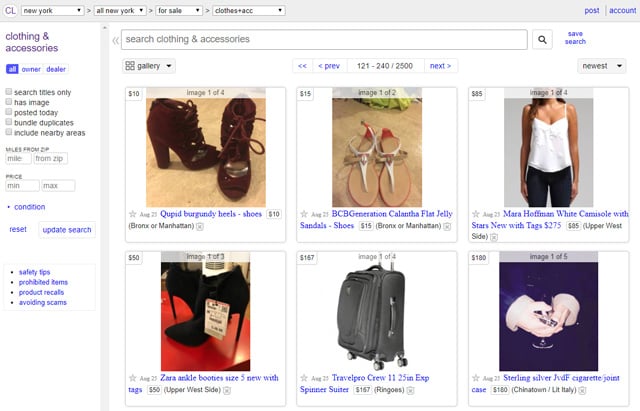Open the CL home logo

[x=10, y=10]
